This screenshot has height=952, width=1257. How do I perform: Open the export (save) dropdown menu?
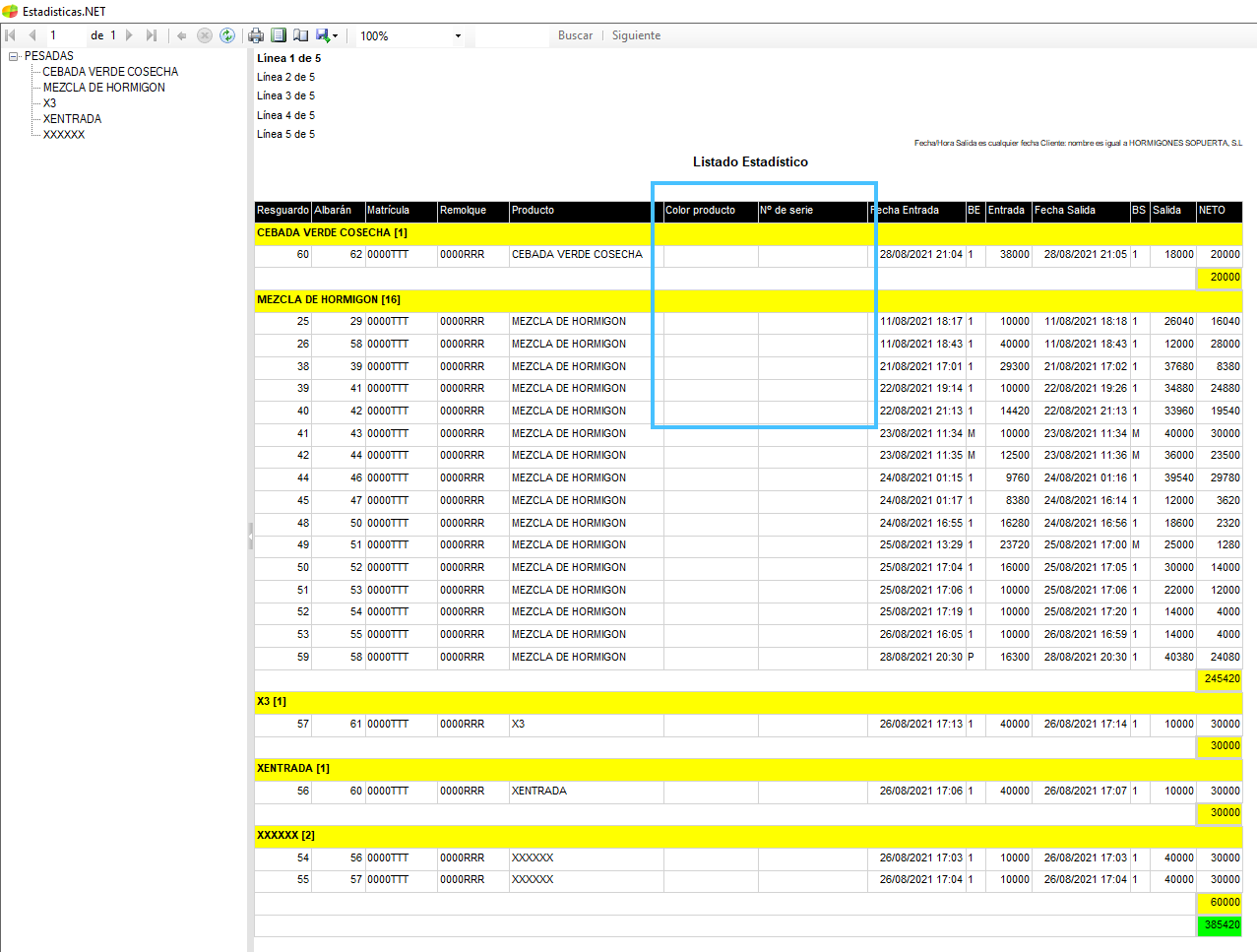coord(326,35)
